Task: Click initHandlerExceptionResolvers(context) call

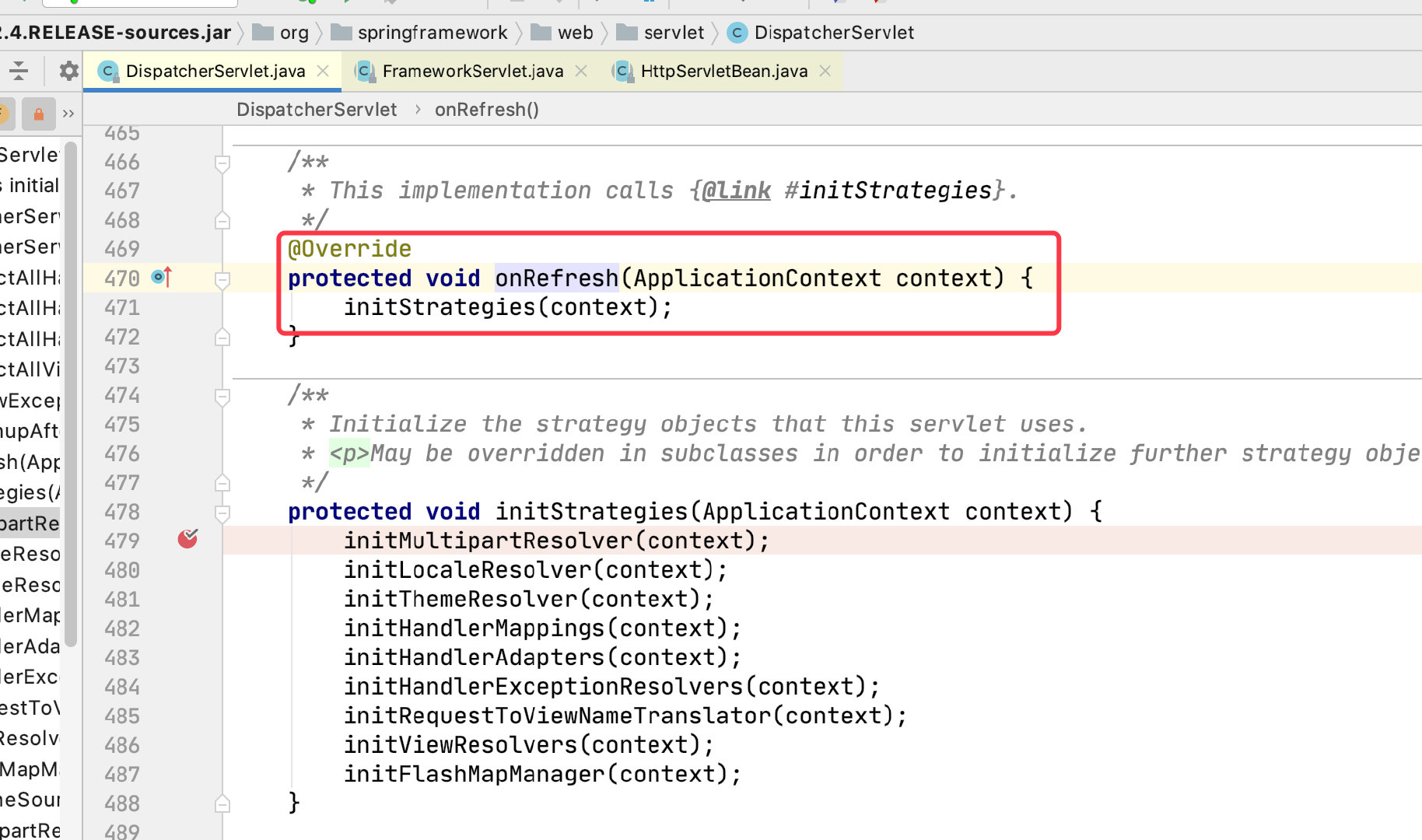Action: point(612,687)
